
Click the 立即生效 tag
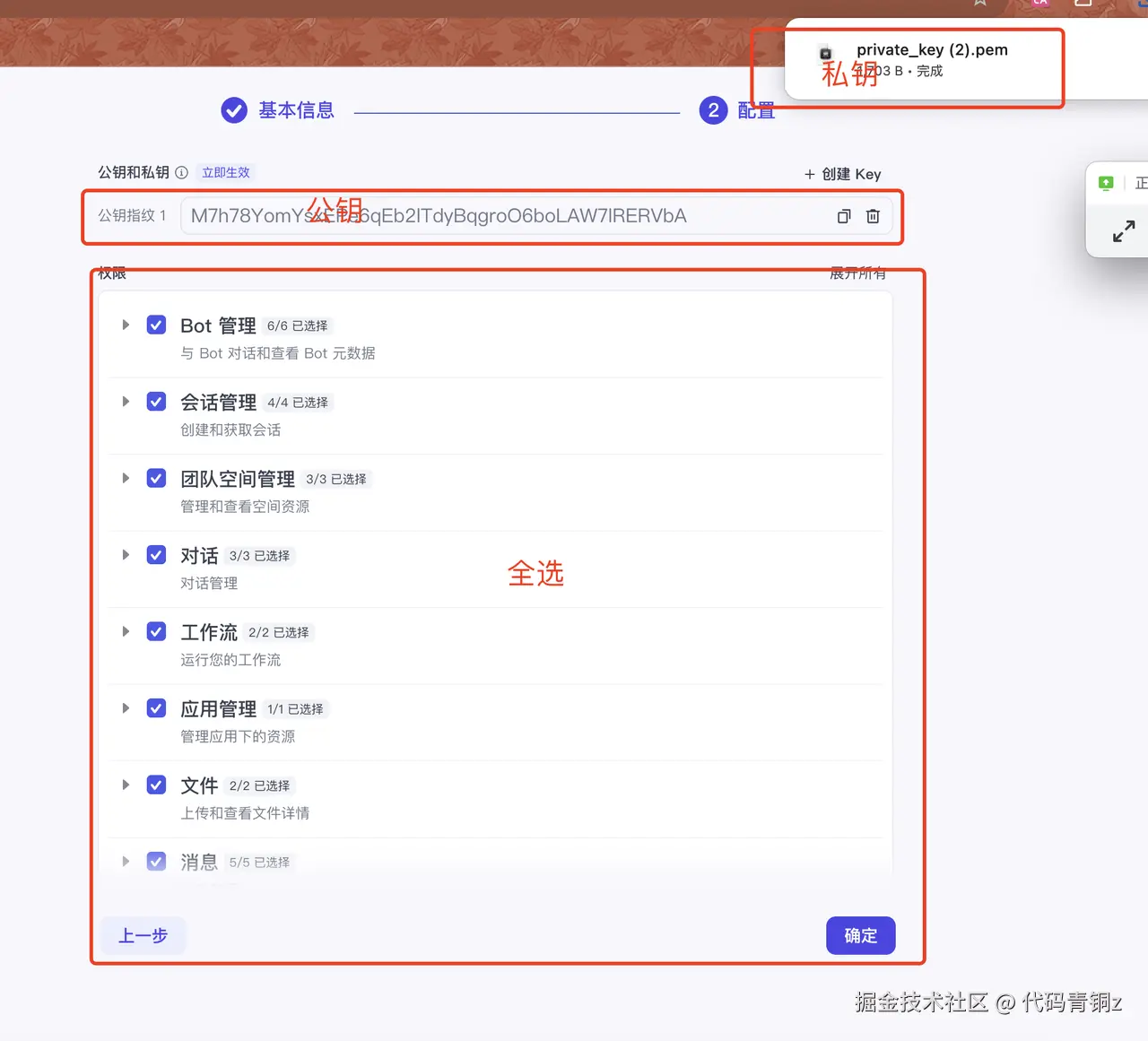tap(226, 172)
